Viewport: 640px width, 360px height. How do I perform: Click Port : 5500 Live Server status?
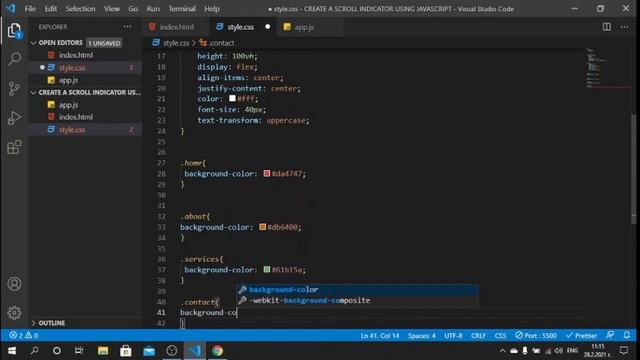click(536, 336)
